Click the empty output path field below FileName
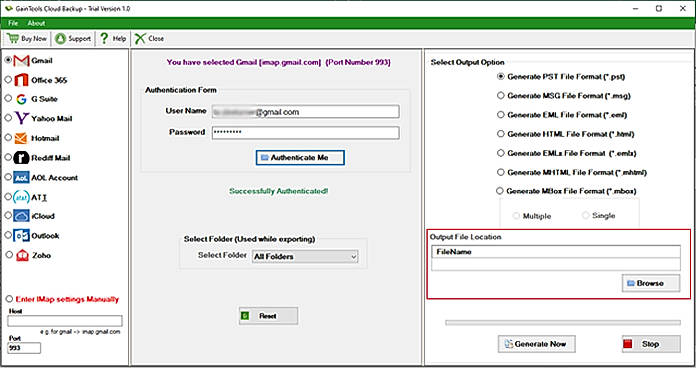Screen dimensions: 696x368 (556, 264)
